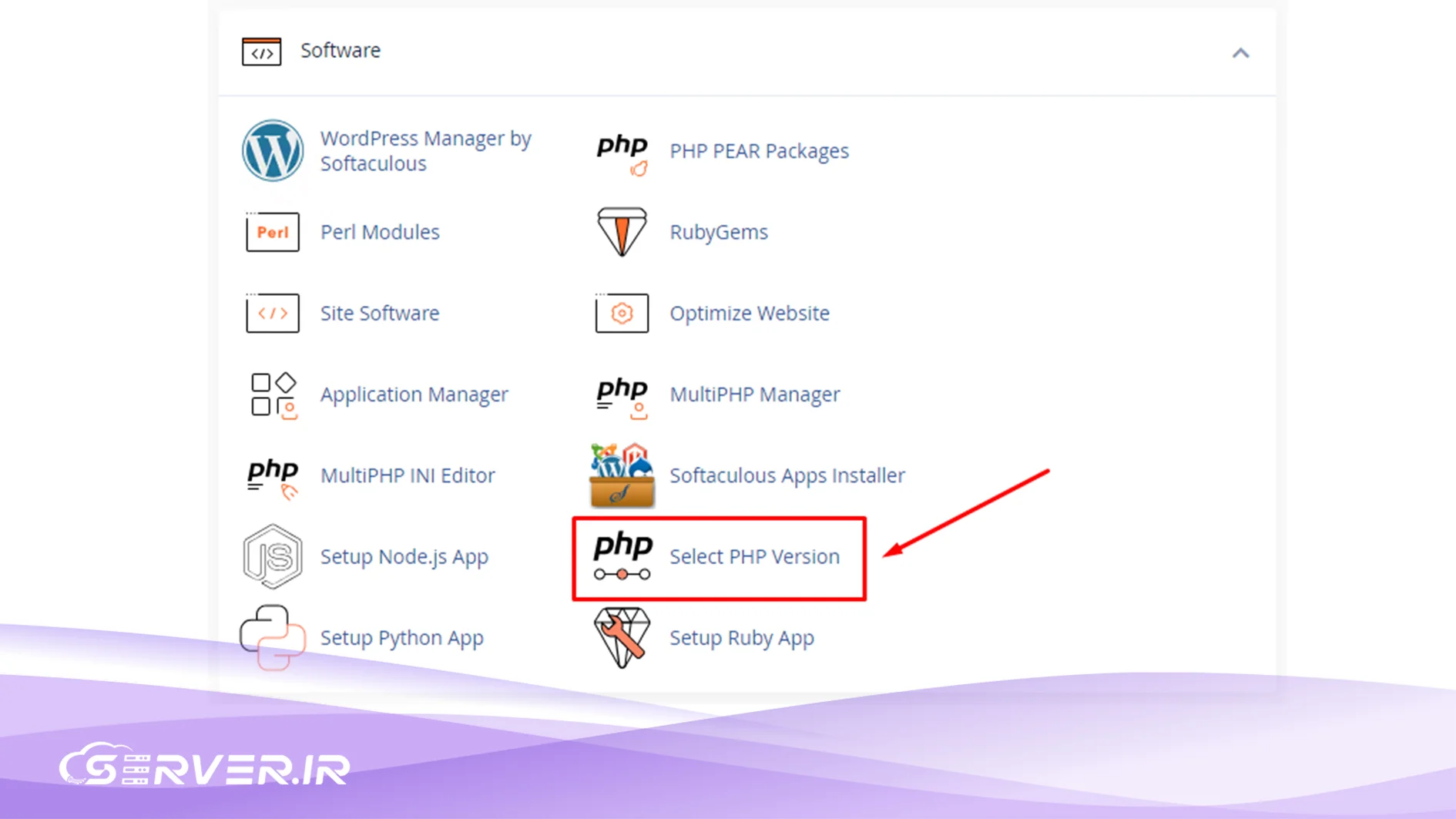Open the Perl Modules link
1456x819 pixels.
[x=380, y=232]
